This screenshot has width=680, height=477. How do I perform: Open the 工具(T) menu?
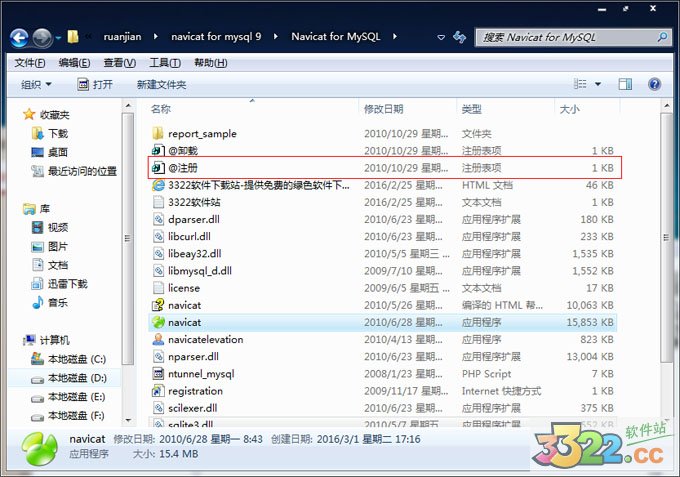coord(165,63)
